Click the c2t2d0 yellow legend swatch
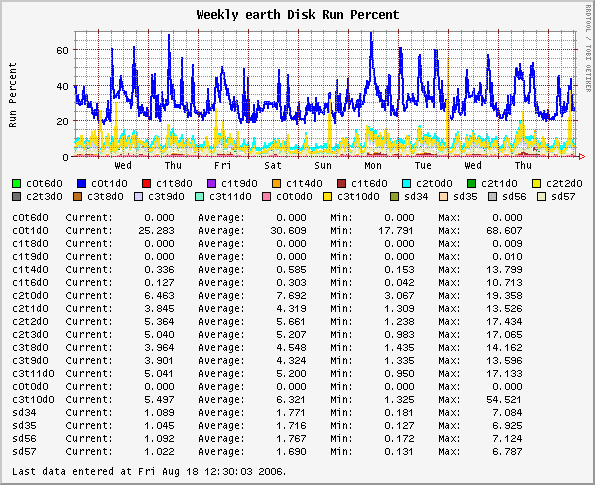595x485 pixels. [x=536, y=184]
